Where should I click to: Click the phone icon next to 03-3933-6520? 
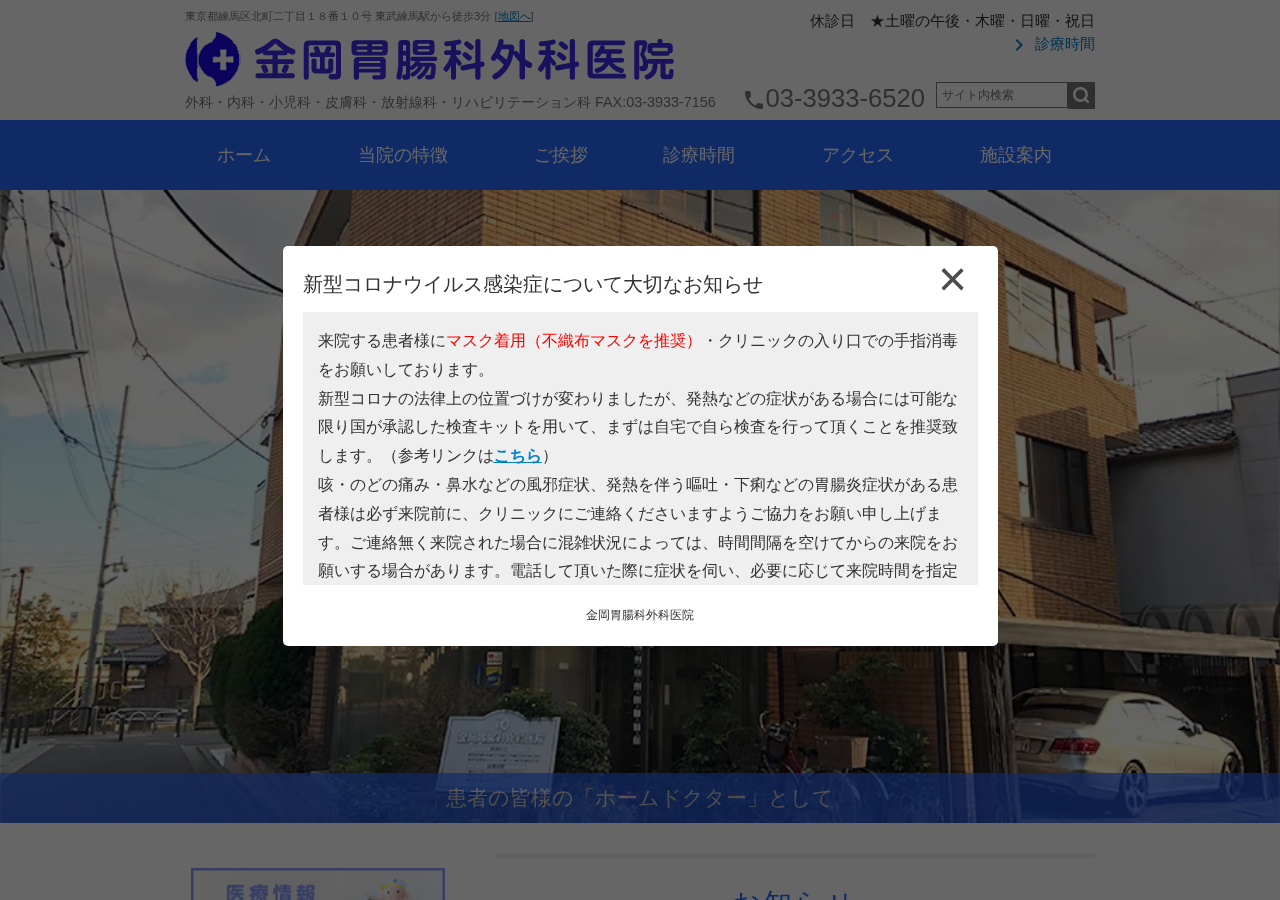coord(754,99)
